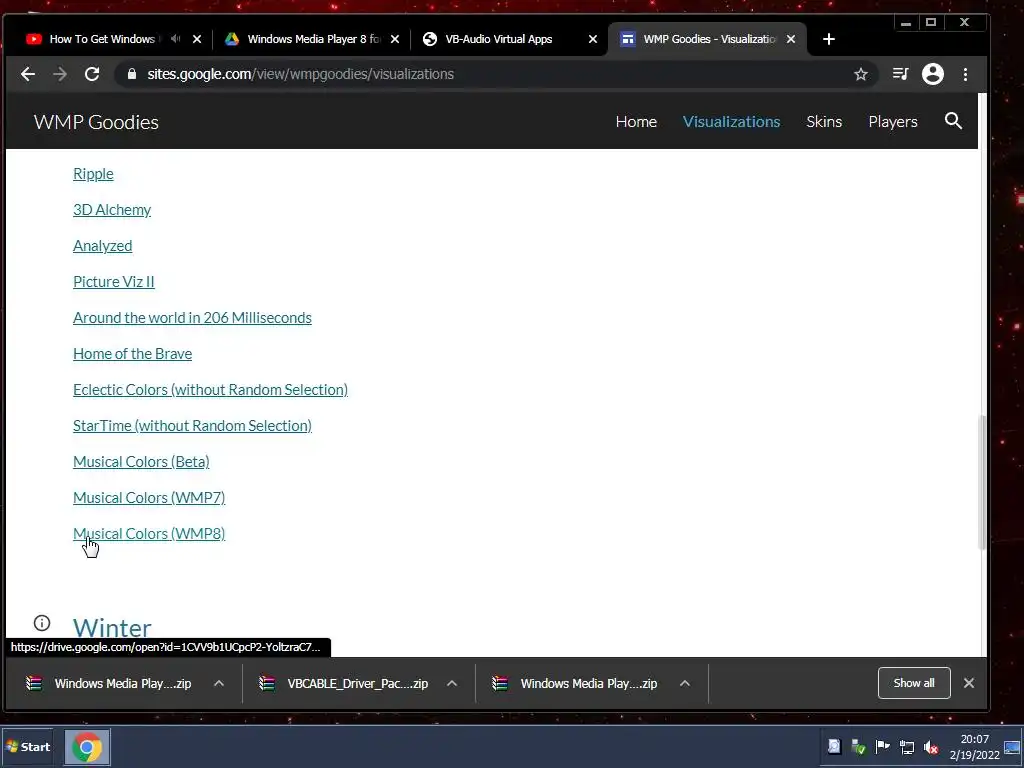The height and width of the screenshot is (768, 1024).
Task: Click the address bar URL field
Action: (x=496, y=74)
